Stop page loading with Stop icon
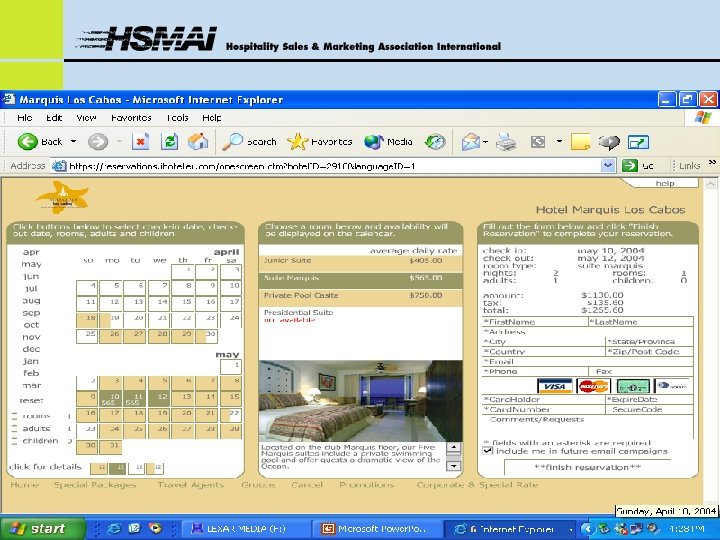The width and height of the screenshot is (720, 540). click(x=141, y=141)
